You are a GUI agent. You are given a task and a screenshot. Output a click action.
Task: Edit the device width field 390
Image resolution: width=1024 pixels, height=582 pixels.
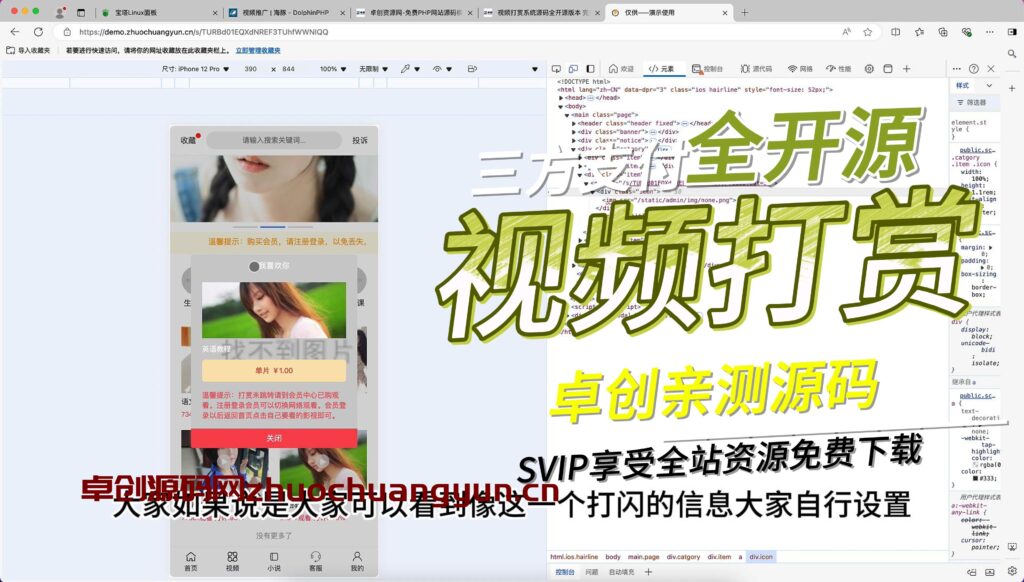tap(251, 69)
